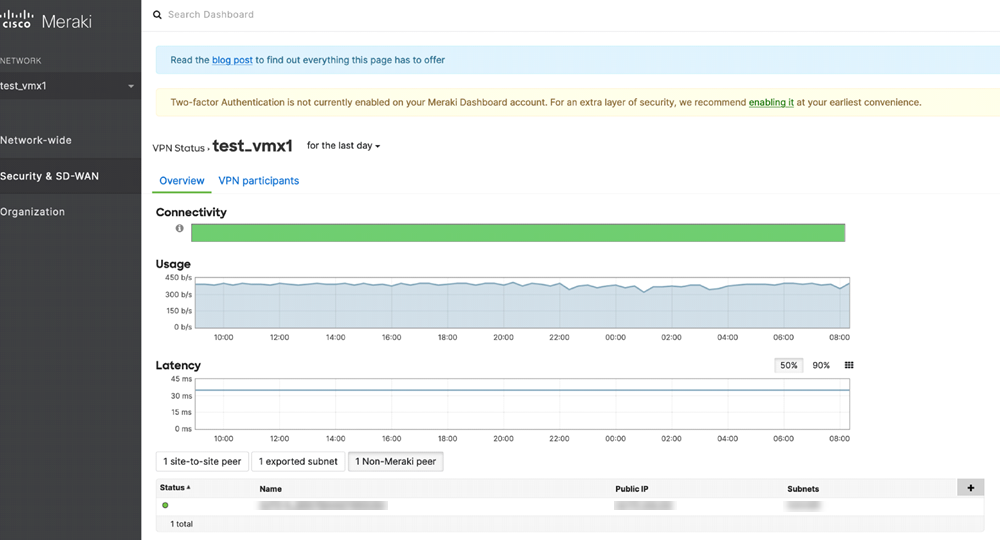1000x540 pixels.
Task: Open the latency grid view icon
Action: click(x=849, y=366)
